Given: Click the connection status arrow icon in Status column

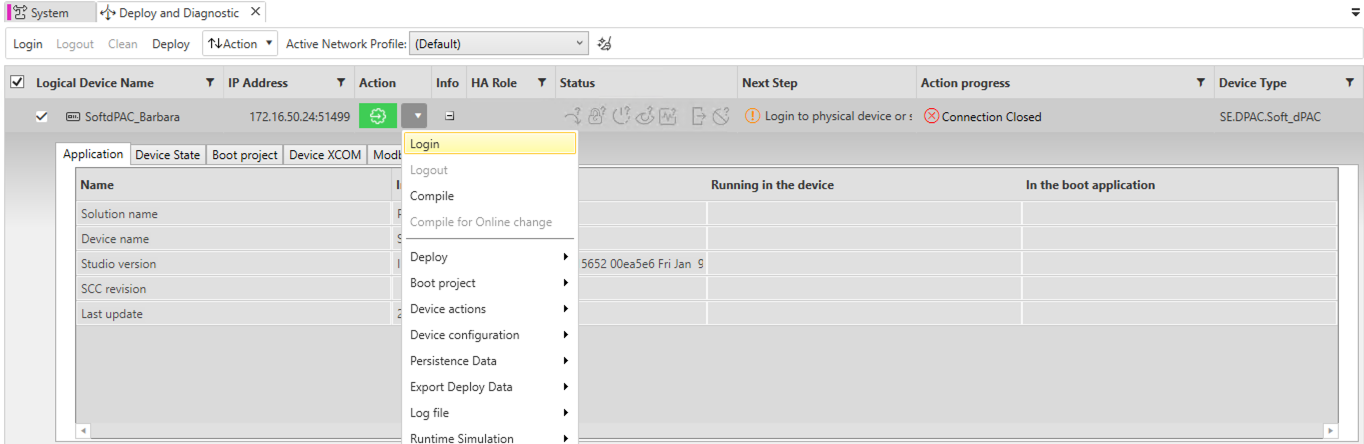Looking at the screenshot, I should (x=572, y=116).
